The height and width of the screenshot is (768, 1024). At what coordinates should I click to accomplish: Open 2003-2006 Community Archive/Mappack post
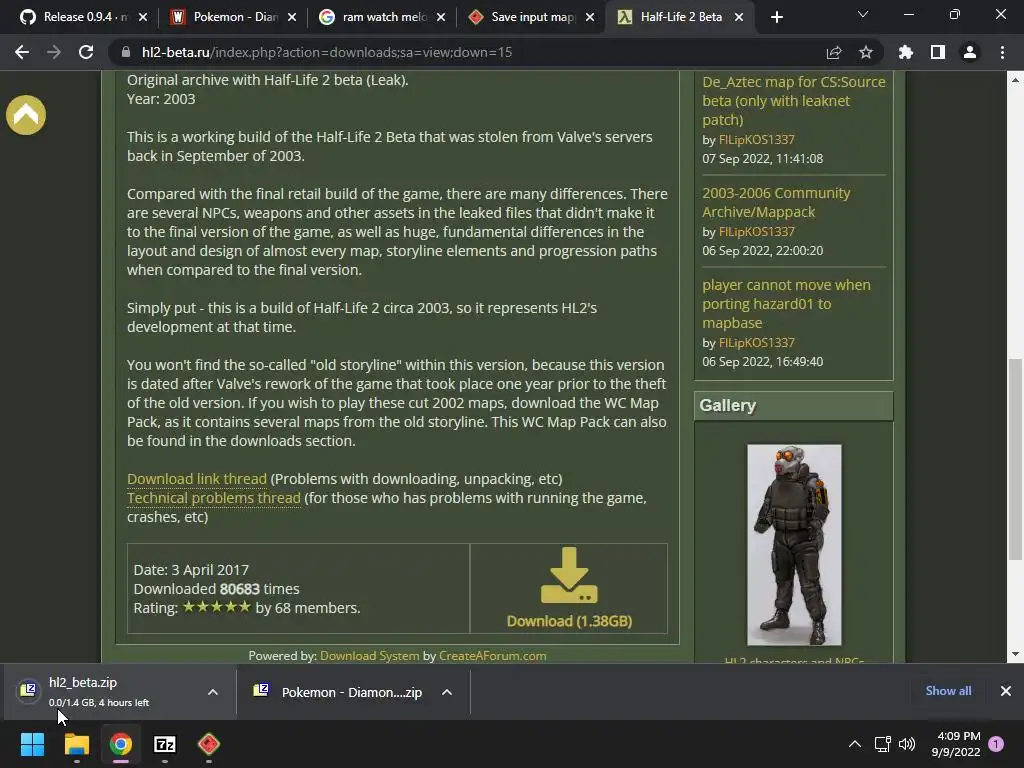click(x=776, y=202)
